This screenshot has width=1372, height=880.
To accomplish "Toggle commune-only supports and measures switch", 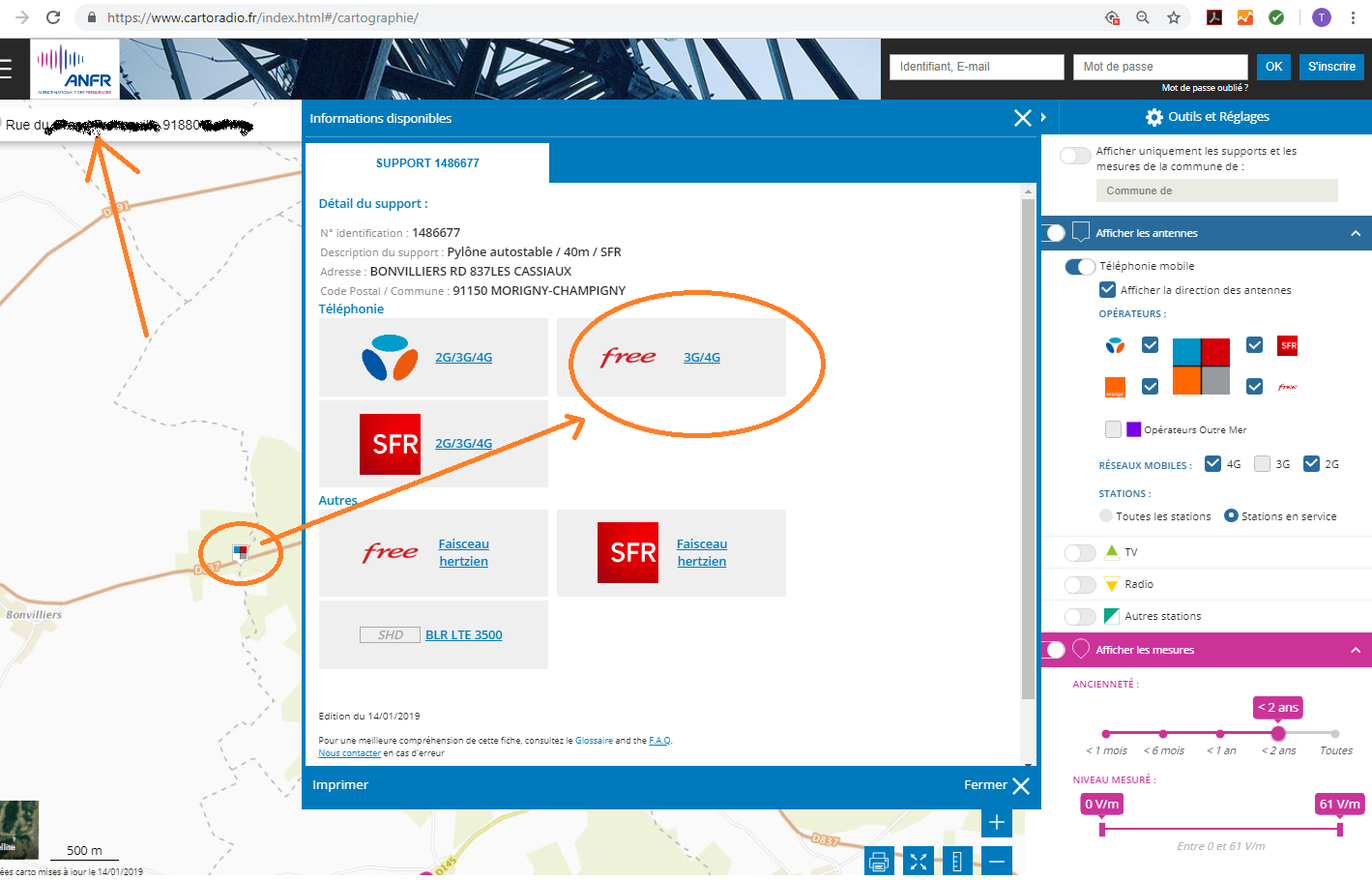I will (x=1075, y=156).
